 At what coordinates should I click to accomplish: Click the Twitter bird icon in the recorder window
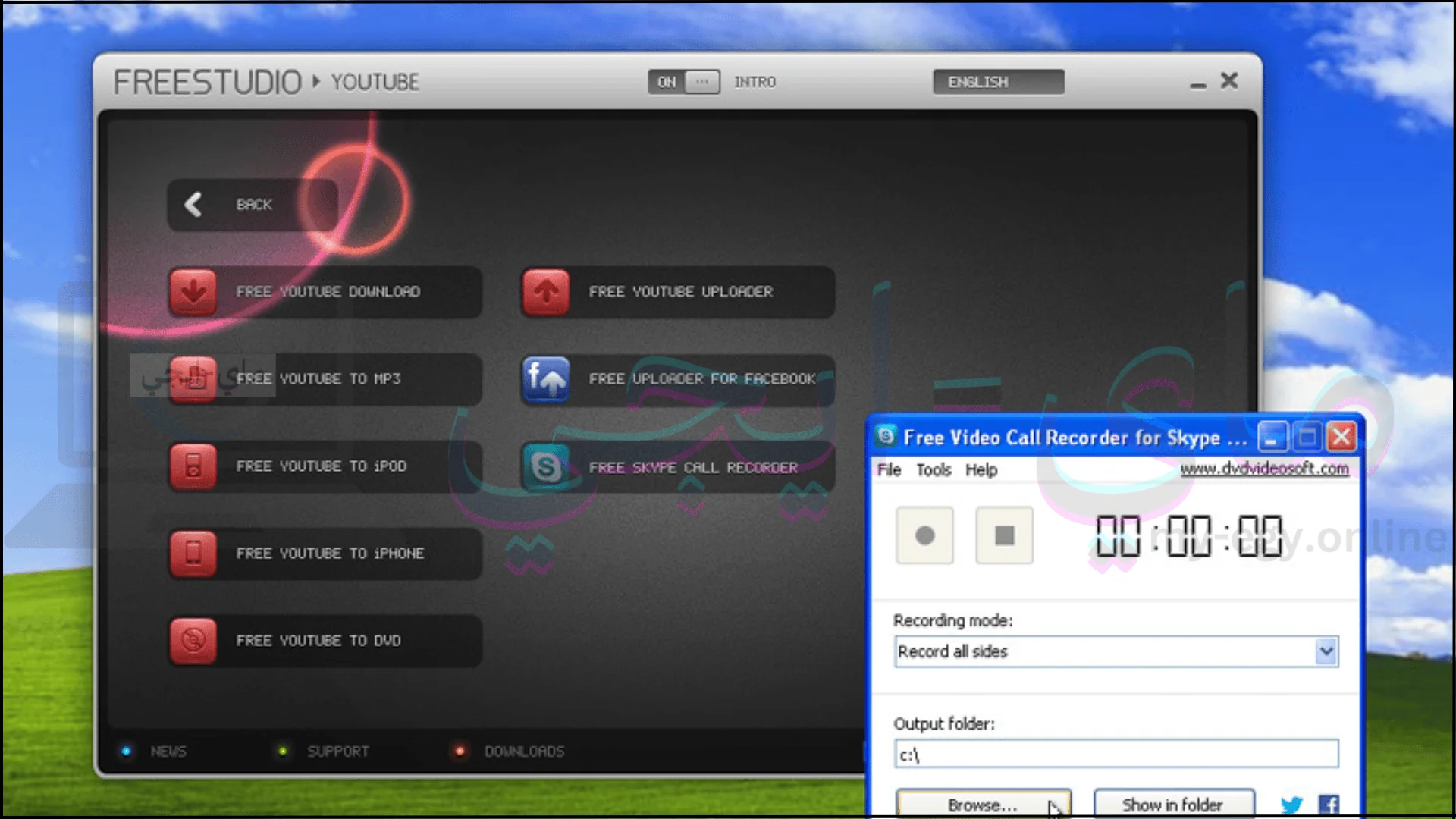click(1291, 805)
